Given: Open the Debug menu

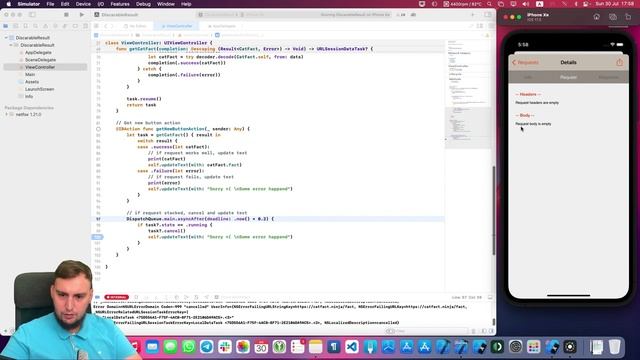Looking at the screenshot, I should click(143, 4).
